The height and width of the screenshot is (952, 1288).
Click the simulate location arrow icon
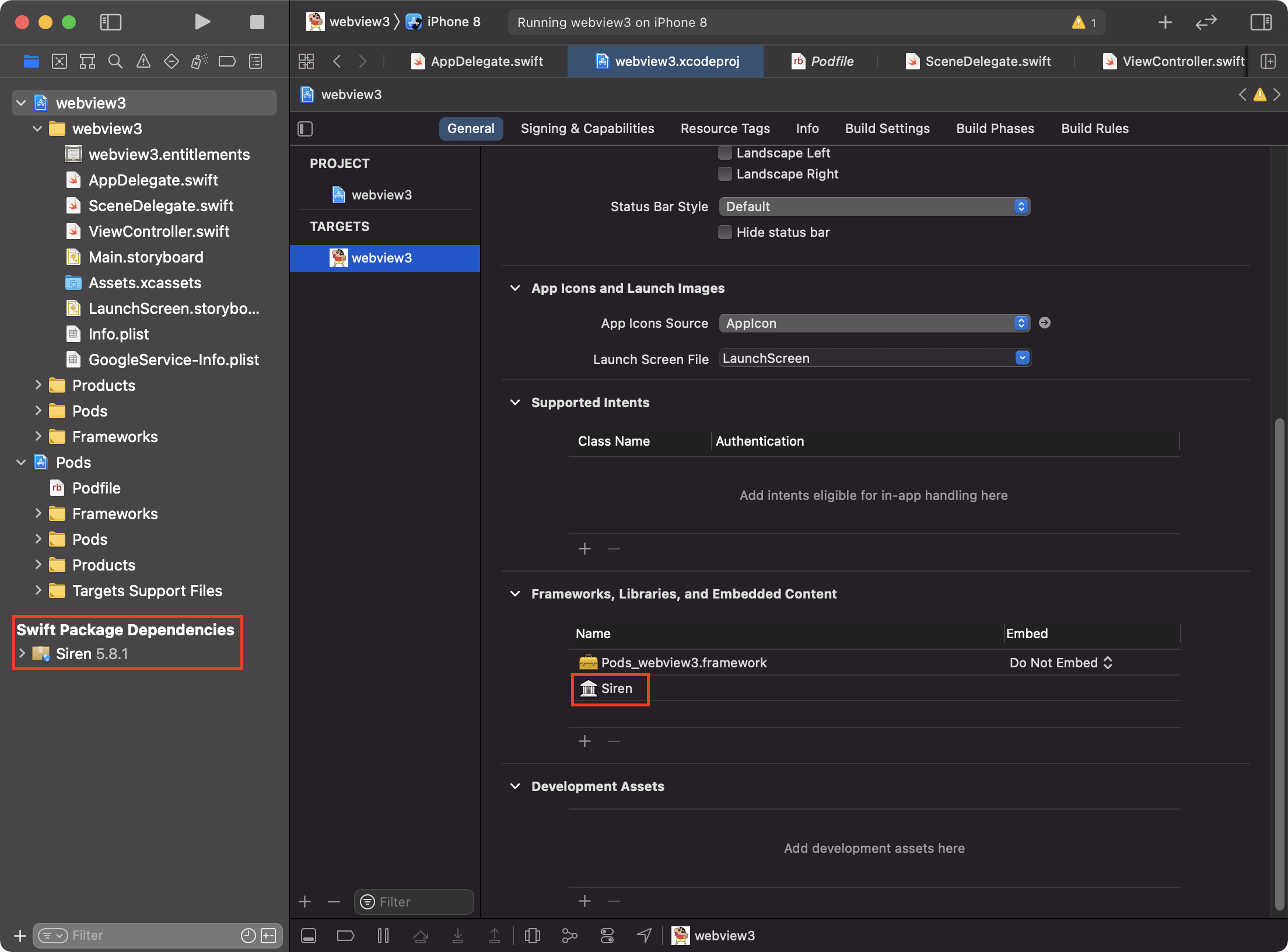[644, 936]
